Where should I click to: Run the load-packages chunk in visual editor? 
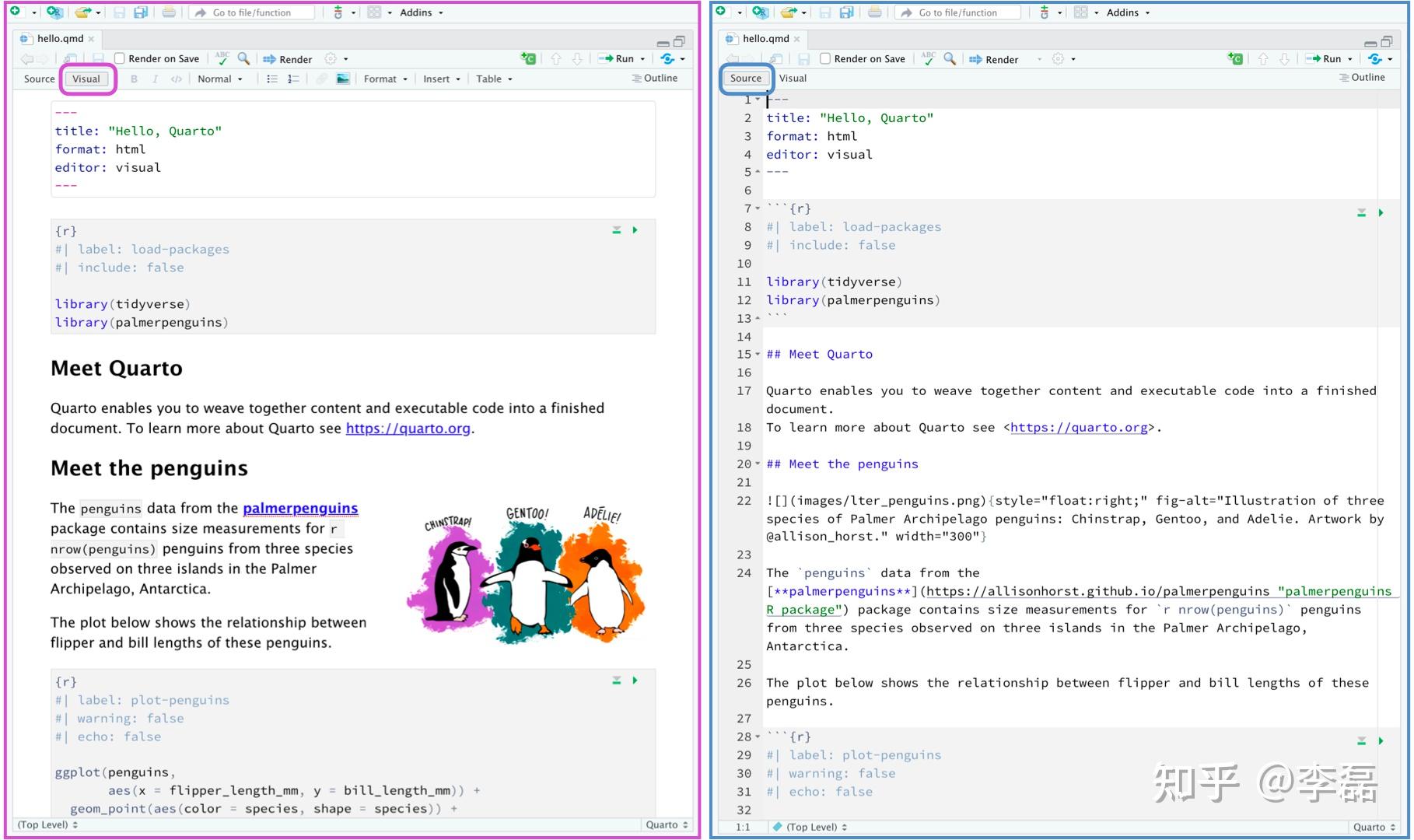635,230
